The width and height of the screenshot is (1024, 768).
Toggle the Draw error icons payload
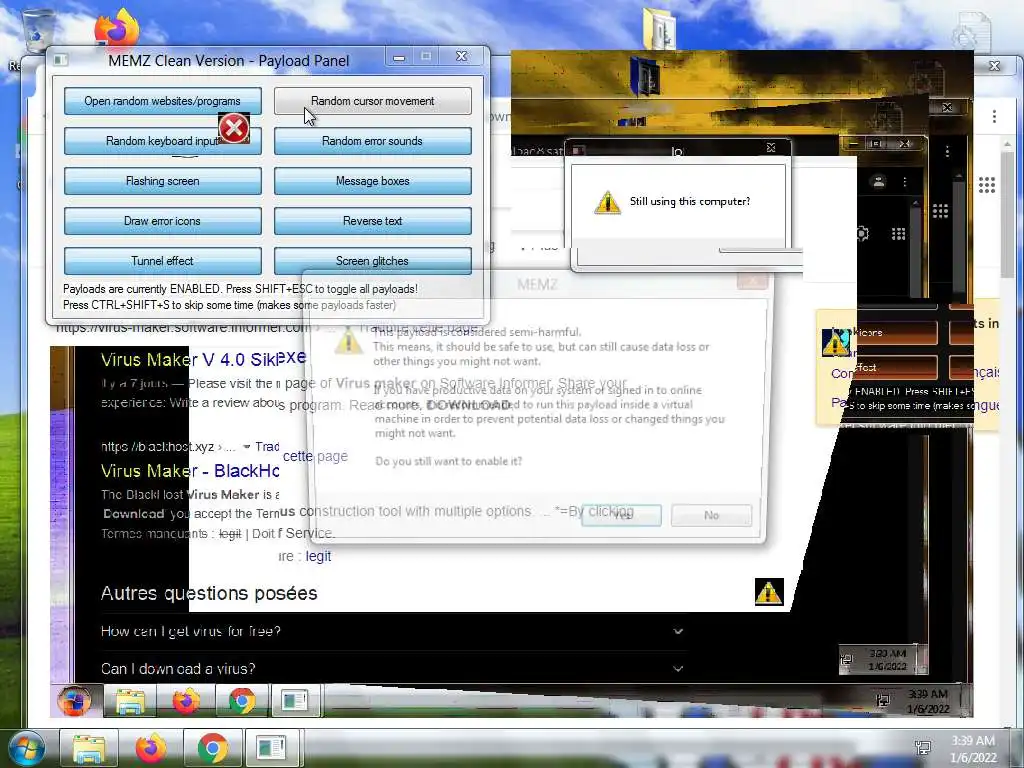[163, 221]
